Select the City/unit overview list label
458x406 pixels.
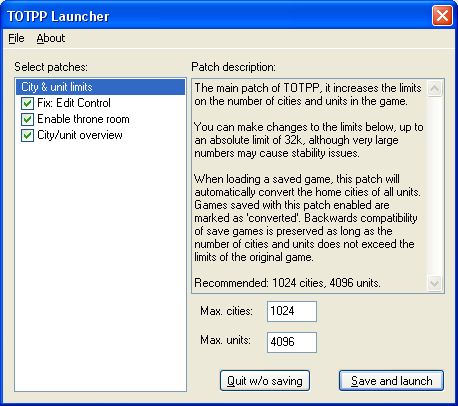point(80,135)
